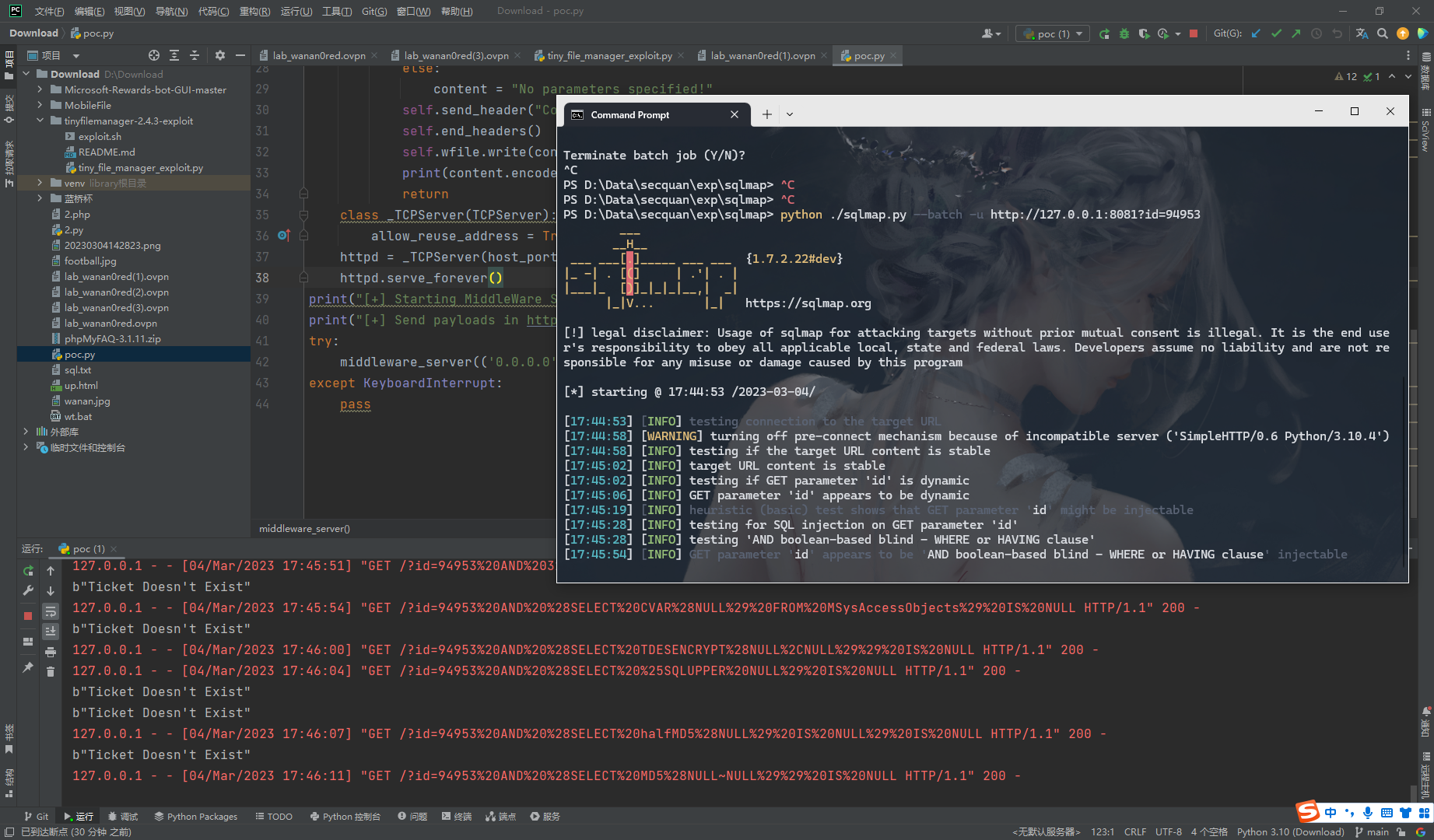Toggle the read-only lock icon in status bar
The width and height of the screenshot is (1434, 840).
click(x=1401, y=831)
